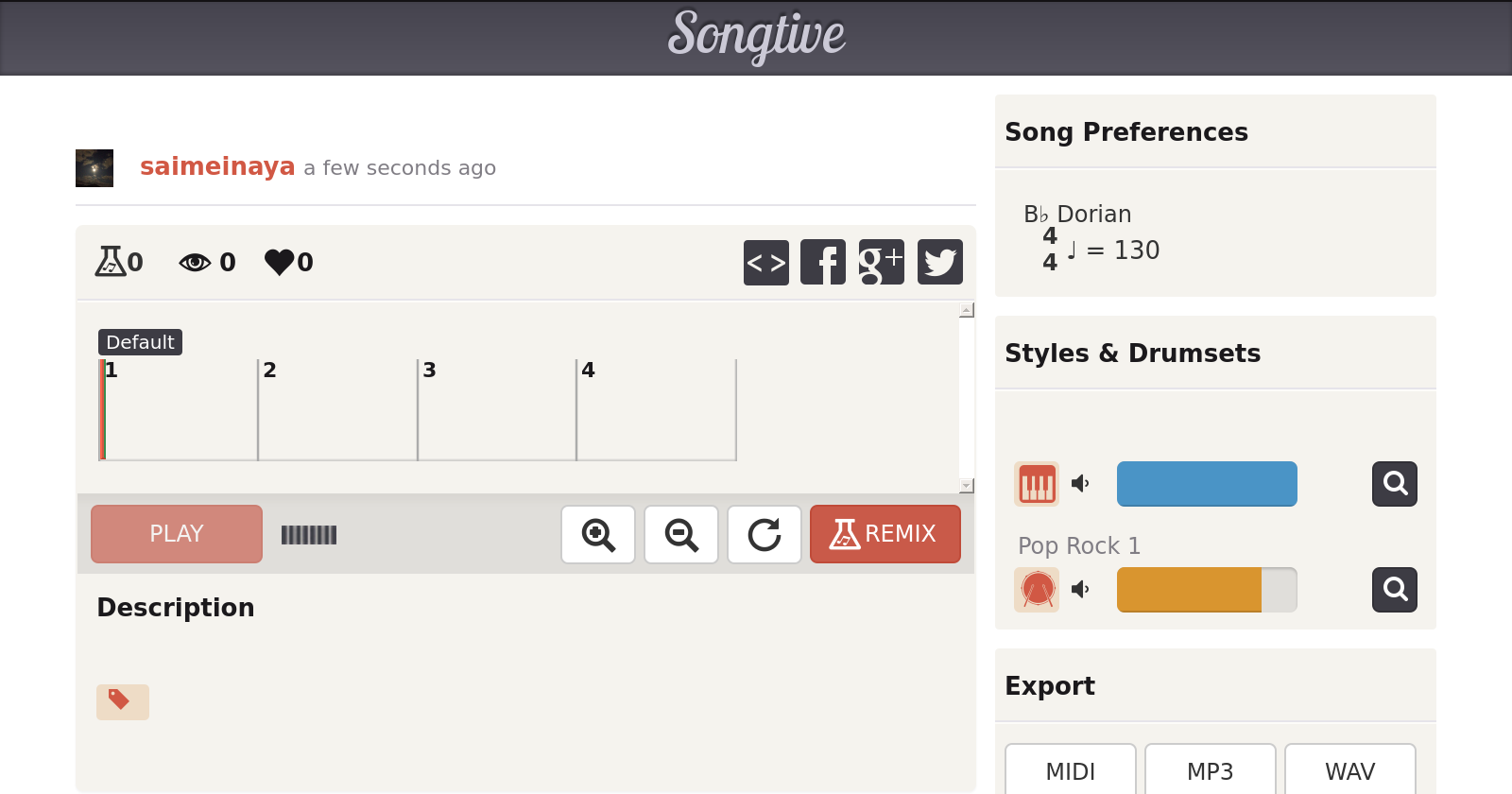Screen dimensions: 1512x794
Task: Click the embed code icon
Action: coord(765,262)
